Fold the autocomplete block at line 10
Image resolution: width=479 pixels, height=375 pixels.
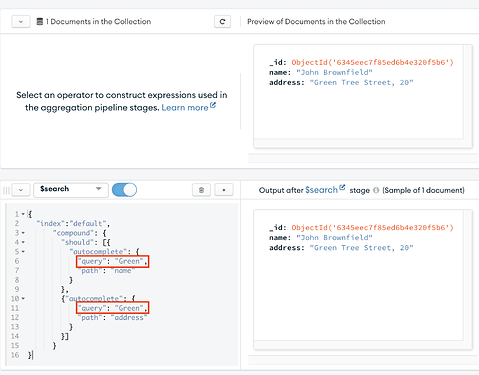point(23,299)
